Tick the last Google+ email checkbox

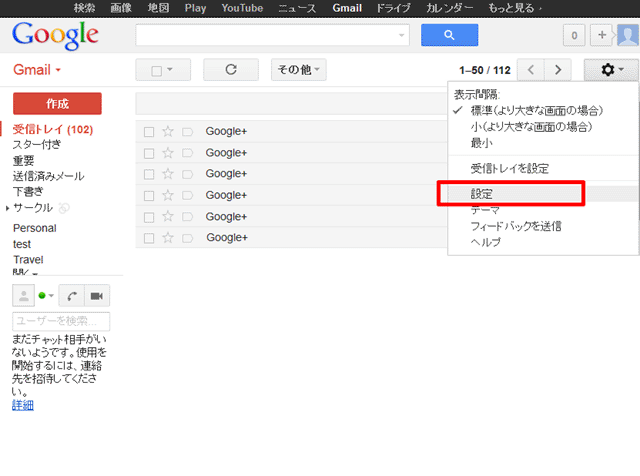[x=148, y=238]
